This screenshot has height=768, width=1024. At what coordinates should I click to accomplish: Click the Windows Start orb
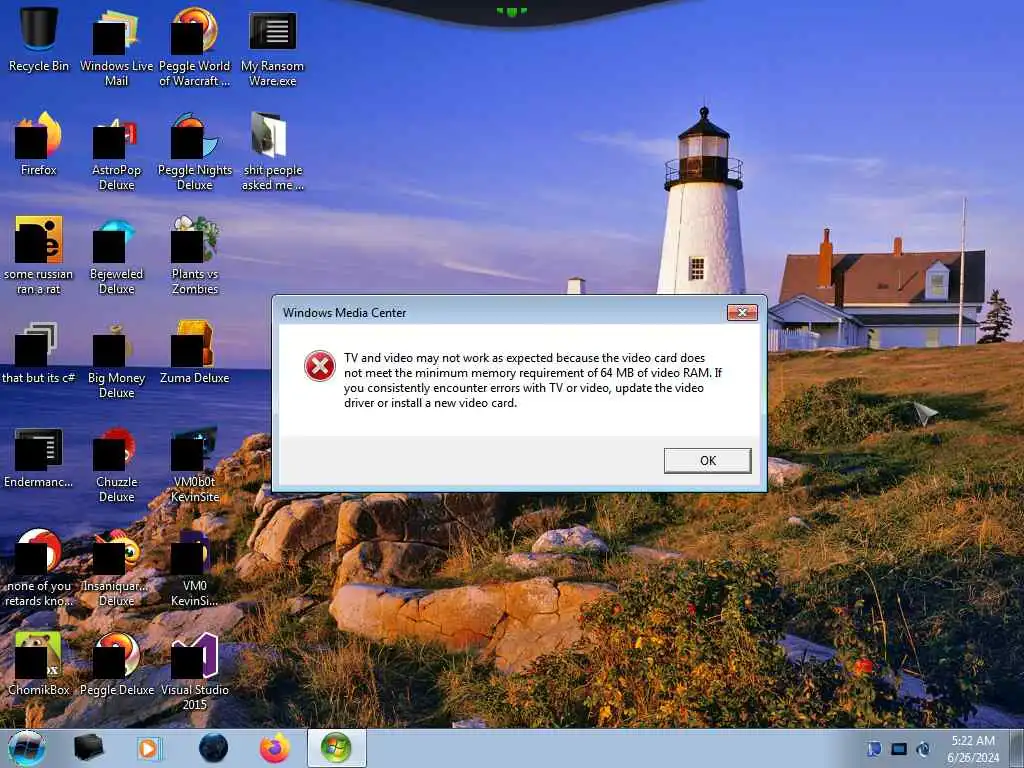coord(27,748)
